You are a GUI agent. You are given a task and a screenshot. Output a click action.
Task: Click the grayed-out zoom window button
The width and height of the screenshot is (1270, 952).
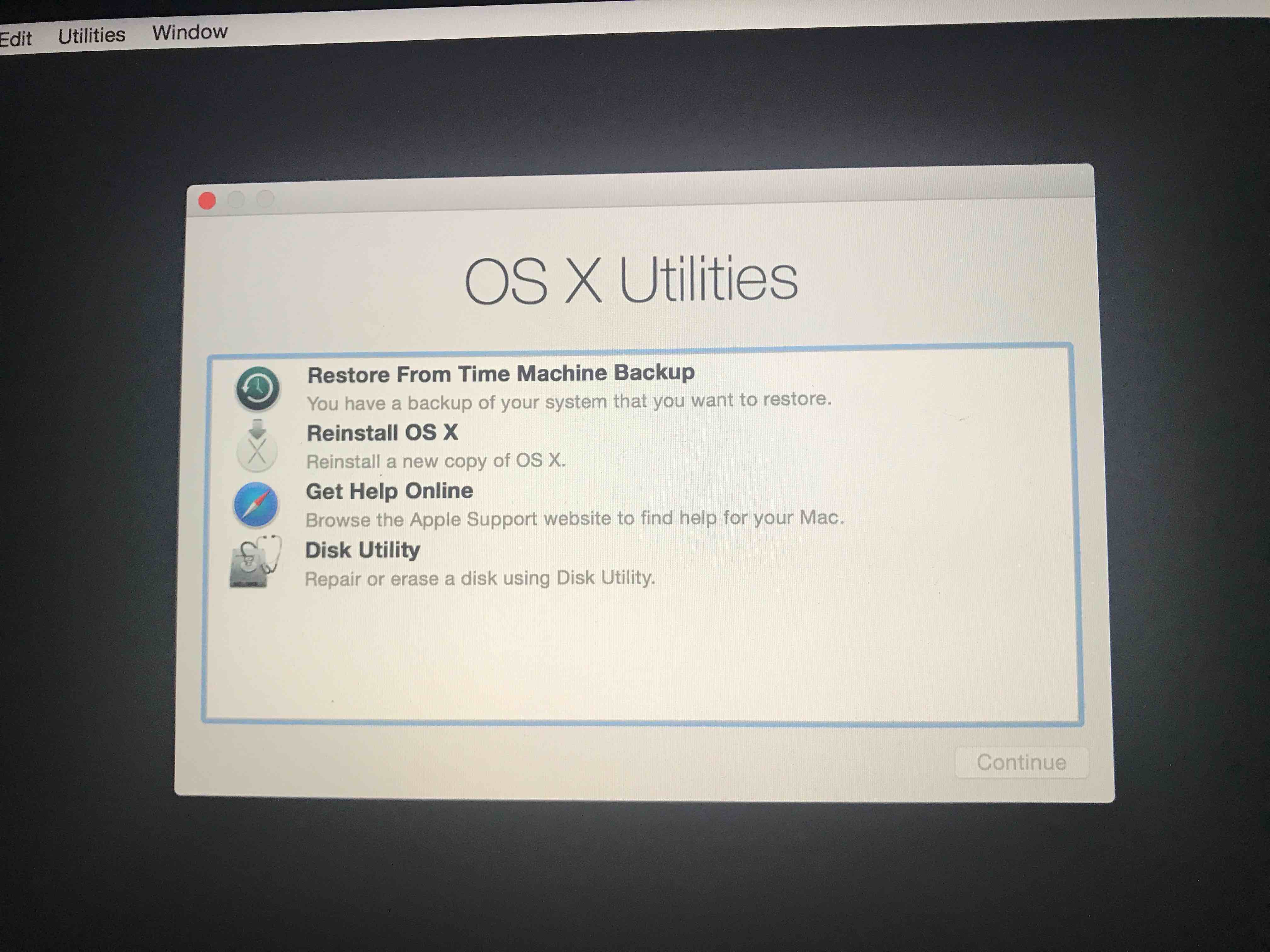click(265, 199)
